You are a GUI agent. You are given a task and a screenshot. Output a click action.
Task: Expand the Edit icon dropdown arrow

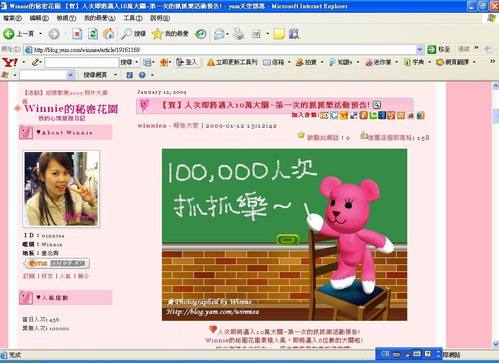point(267,34)
